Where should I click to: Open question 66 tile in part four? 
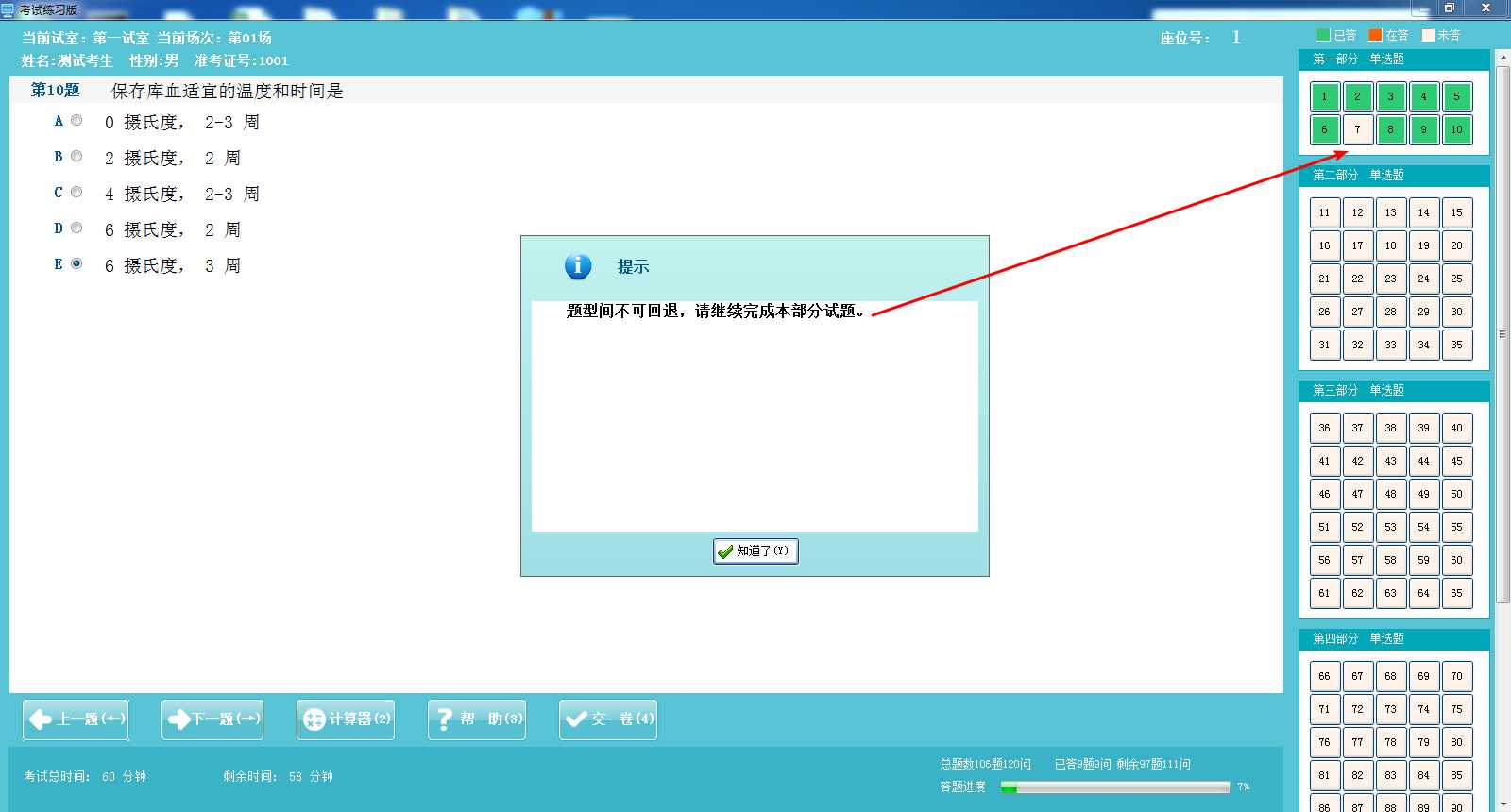[x=1324, y=676]
